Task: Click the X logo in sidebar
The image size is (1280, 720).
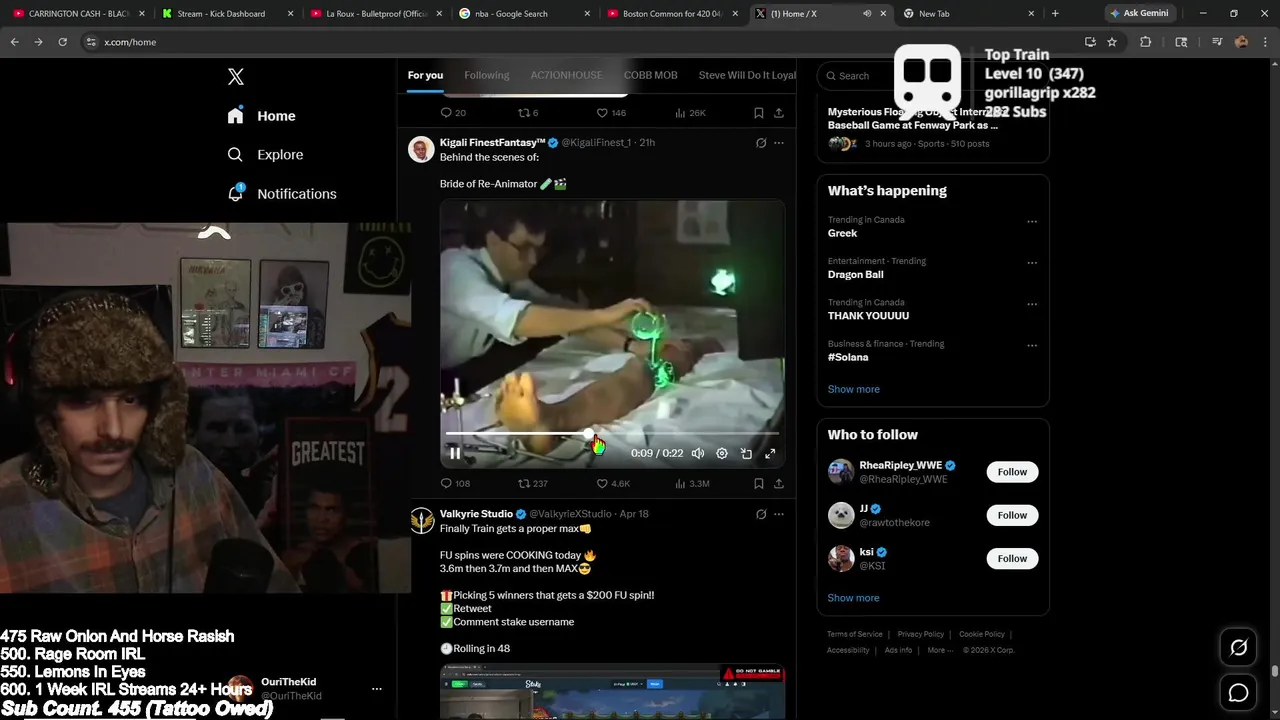Action: pos(236,77)
